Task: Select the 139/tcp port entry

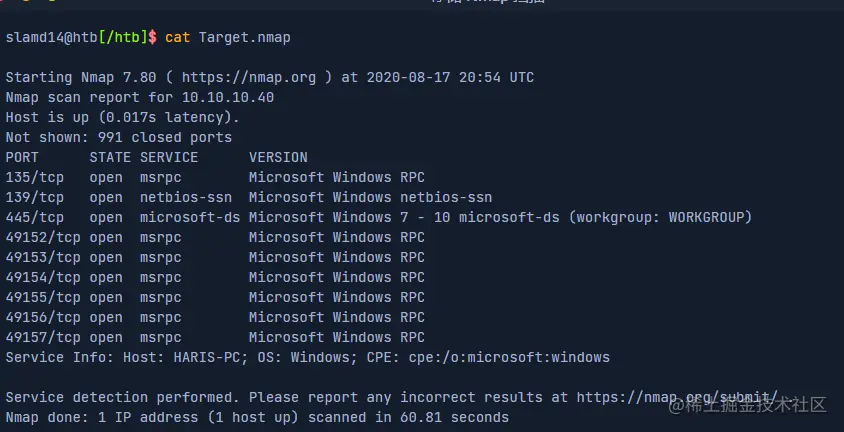Action: coord(34,197)
